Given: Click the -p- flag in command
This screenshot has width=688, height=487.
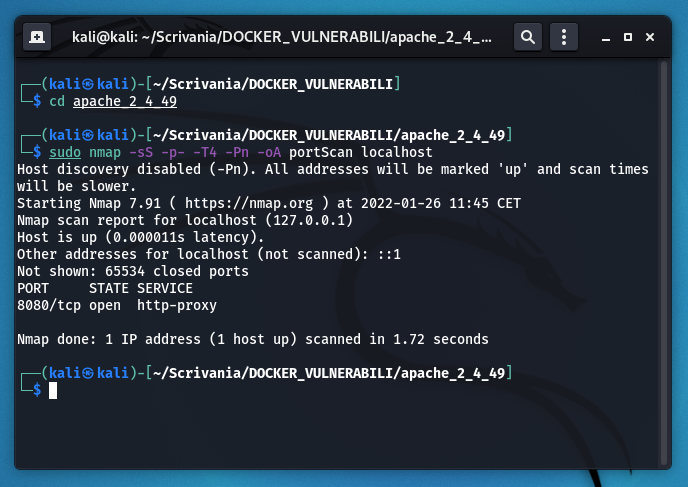Looking at the screenshot, I should [173, 152].
